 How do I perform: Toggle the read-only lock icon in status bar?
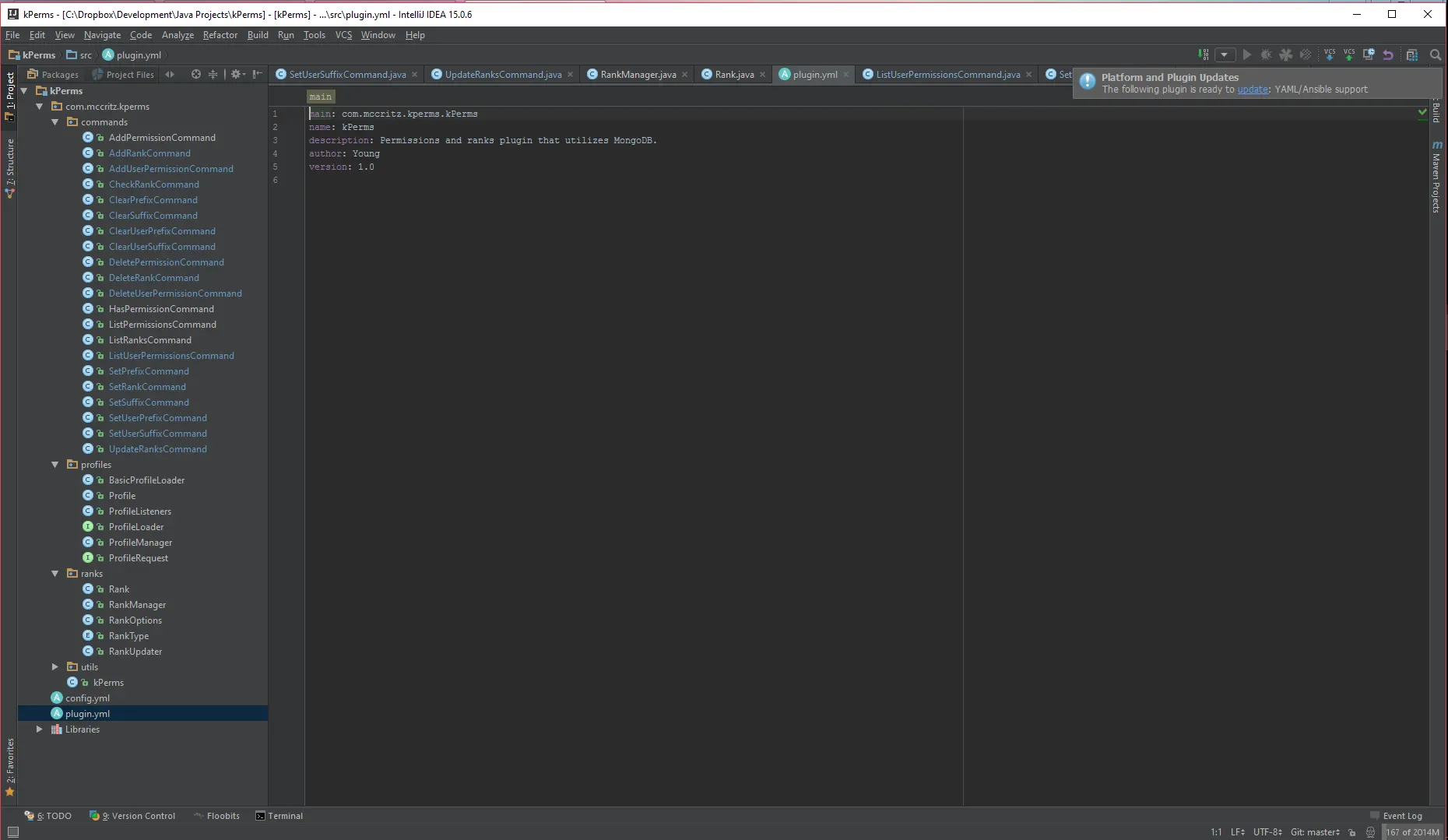point(1352,832)
